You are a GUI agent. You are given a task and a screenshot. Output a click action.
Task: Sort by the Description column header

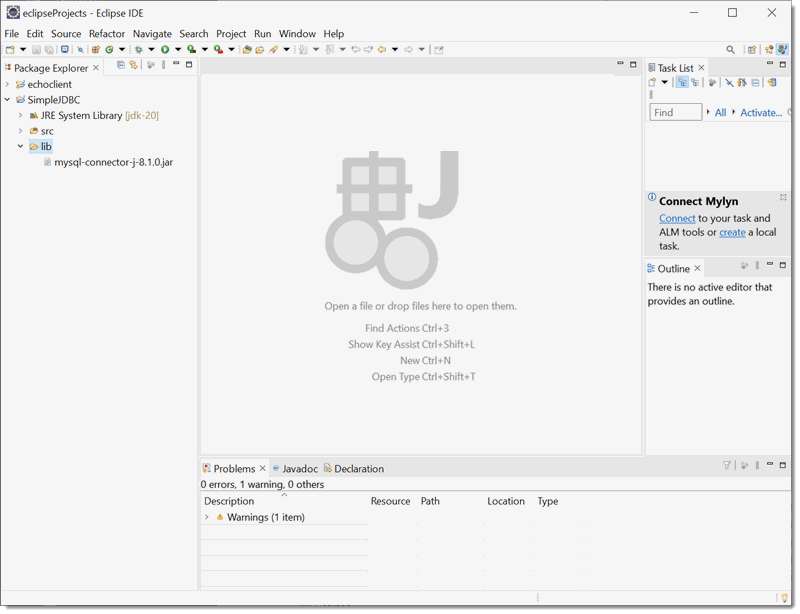[229, 501]
